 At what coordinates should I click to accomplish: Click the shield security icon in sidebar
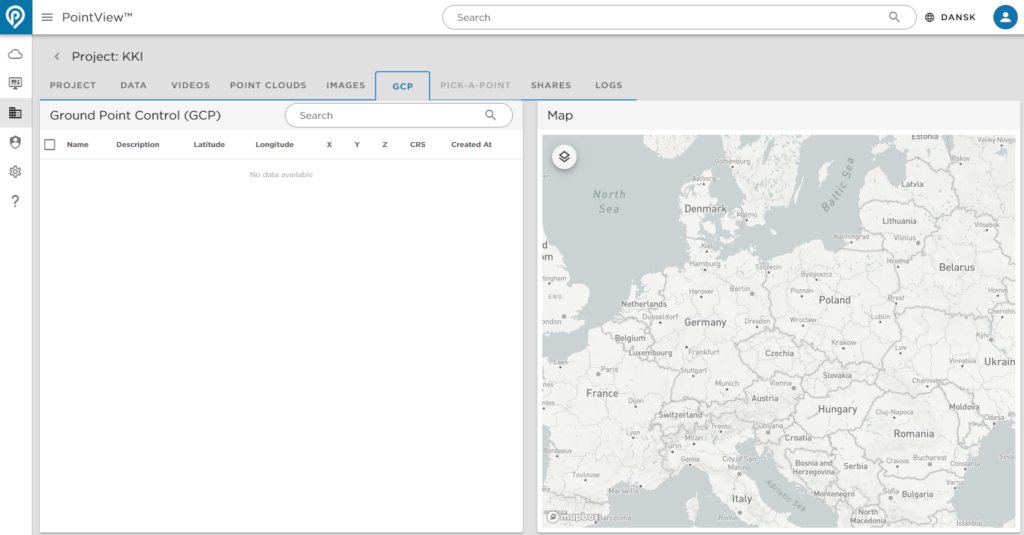15,142
